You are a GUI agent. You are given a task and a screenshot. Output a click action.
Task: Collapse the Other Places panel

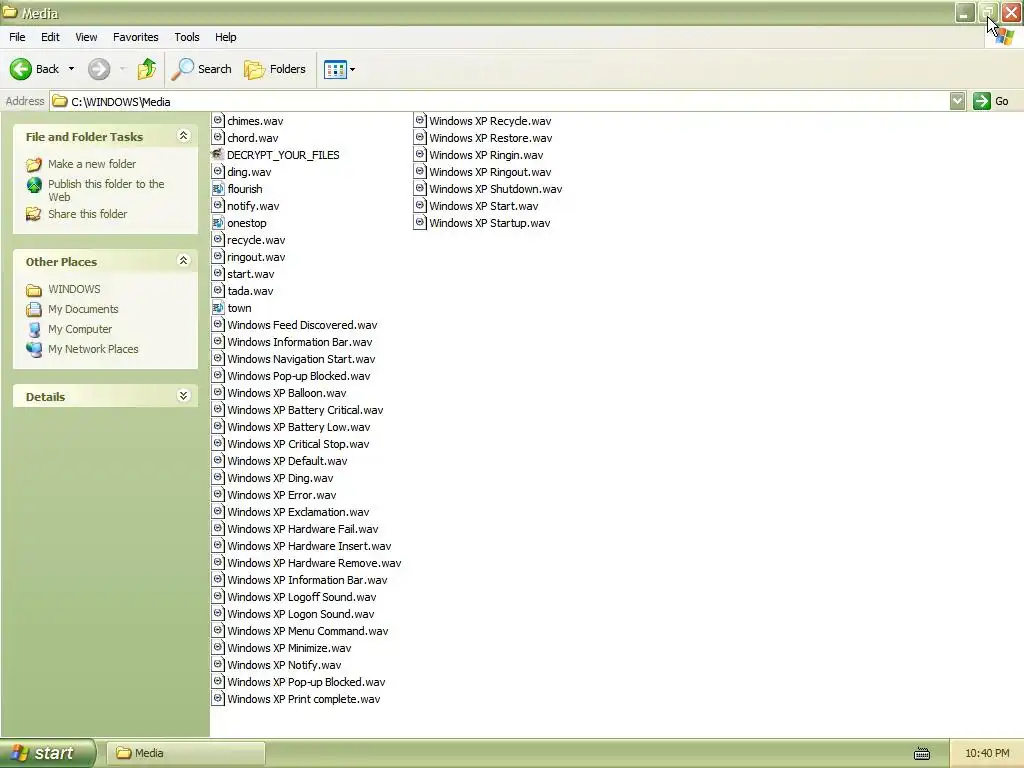pos(184,261)
